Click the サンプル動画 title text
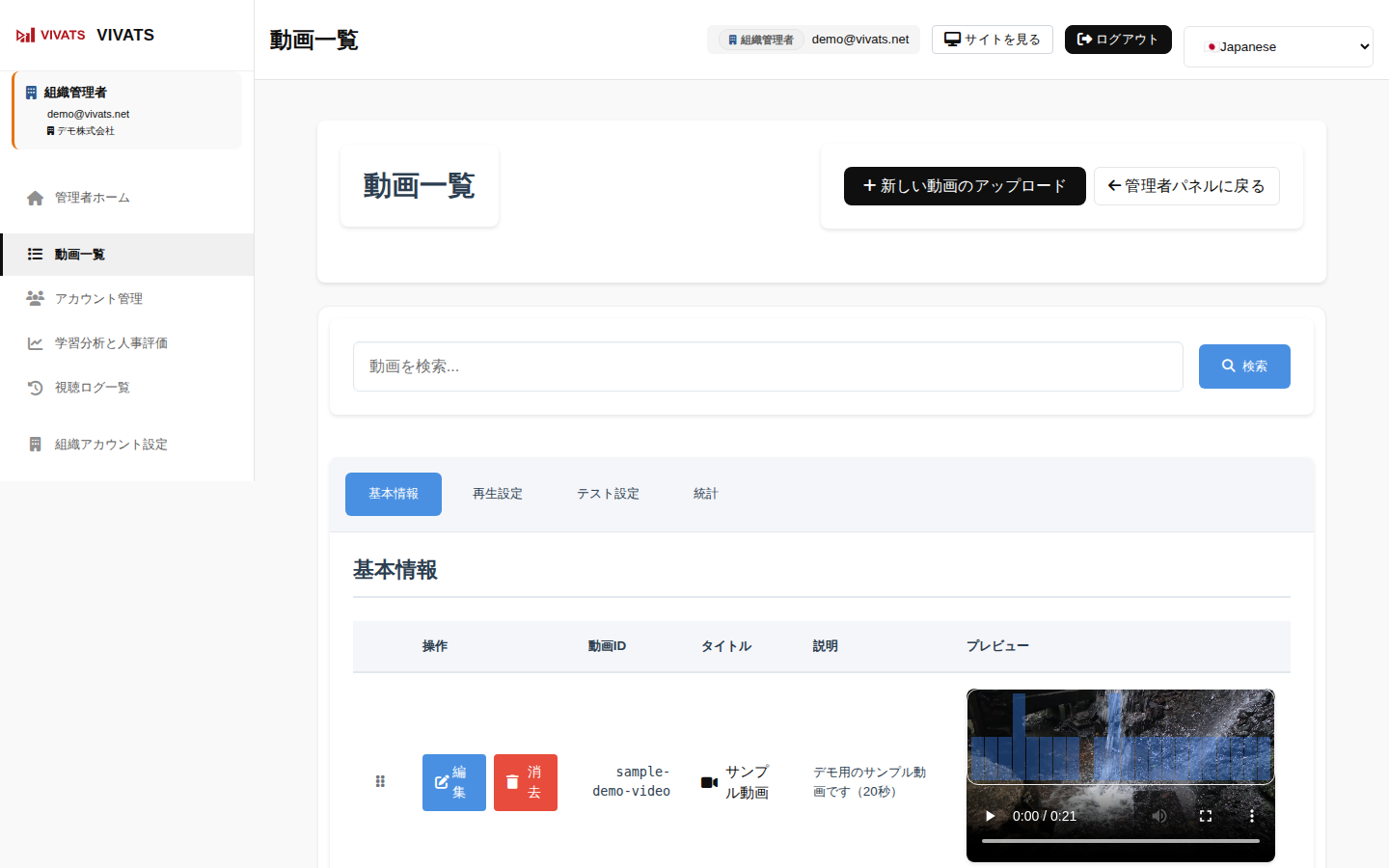This screenshot has width=1389, height=868. click(x=748, y=782)
